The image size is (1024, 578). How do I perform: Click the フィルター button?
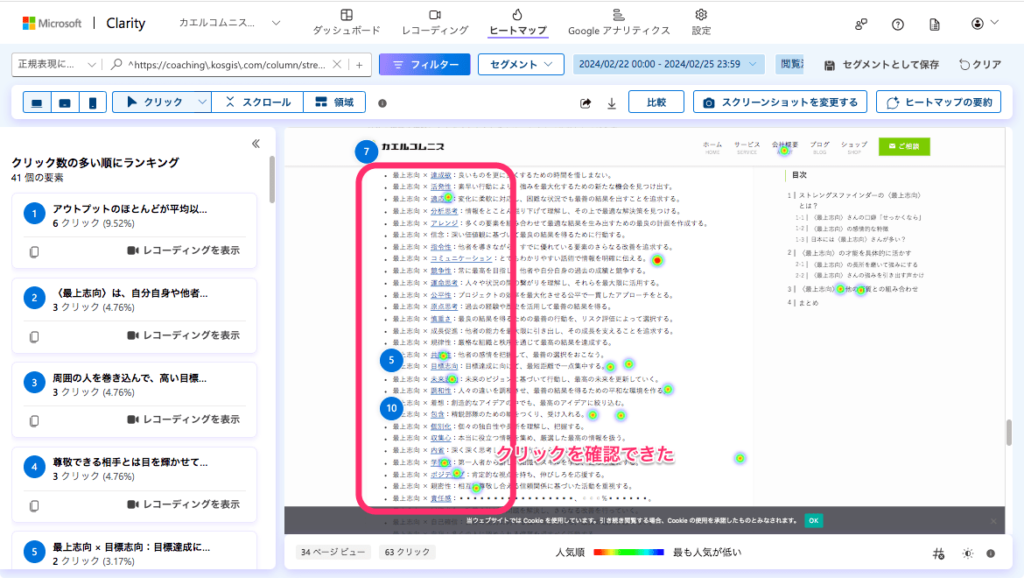click(x=424, y=64)
